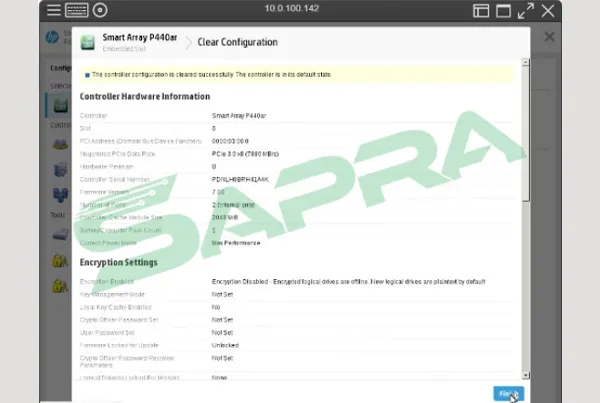Viewport: 600px width, 403px height.
Task: Click the 'Encryption Settings' heading
Action: 119,263
